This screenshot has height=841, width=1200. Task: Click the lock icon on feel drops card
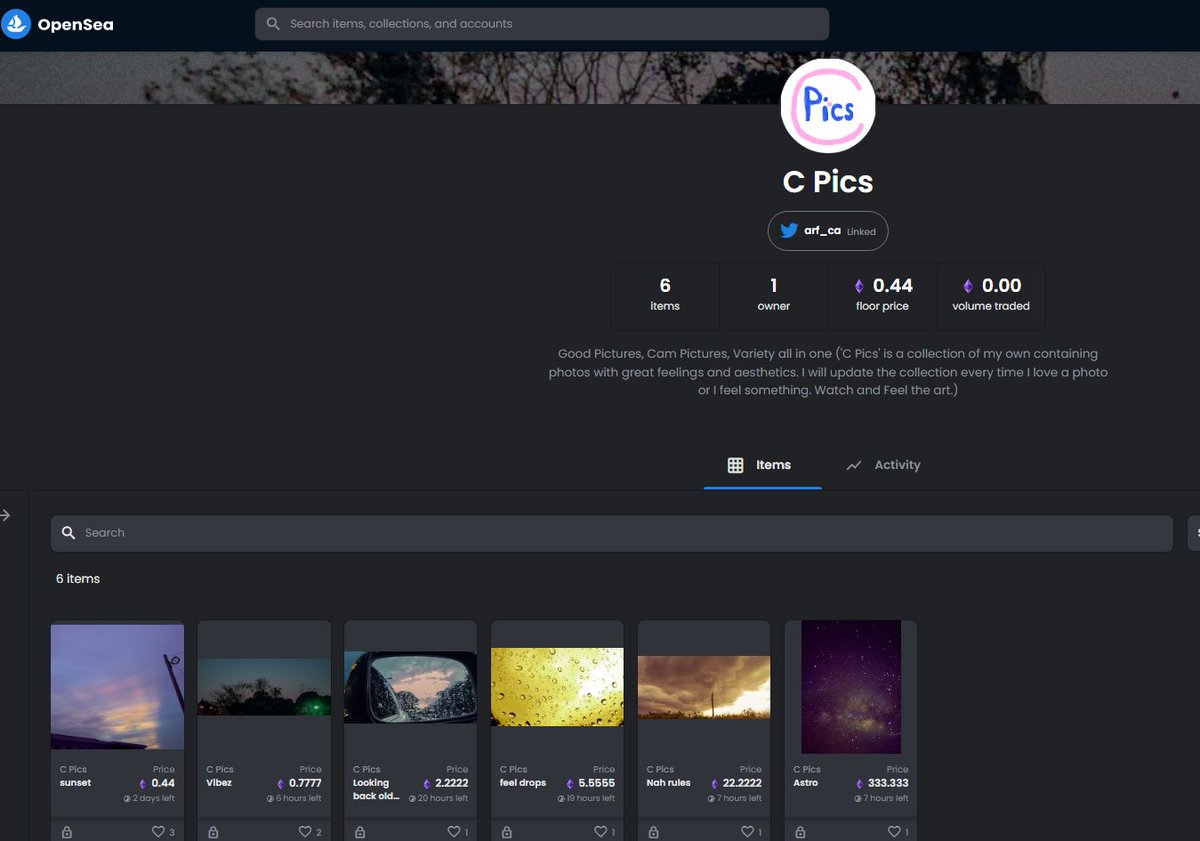(x=507, y=832)
